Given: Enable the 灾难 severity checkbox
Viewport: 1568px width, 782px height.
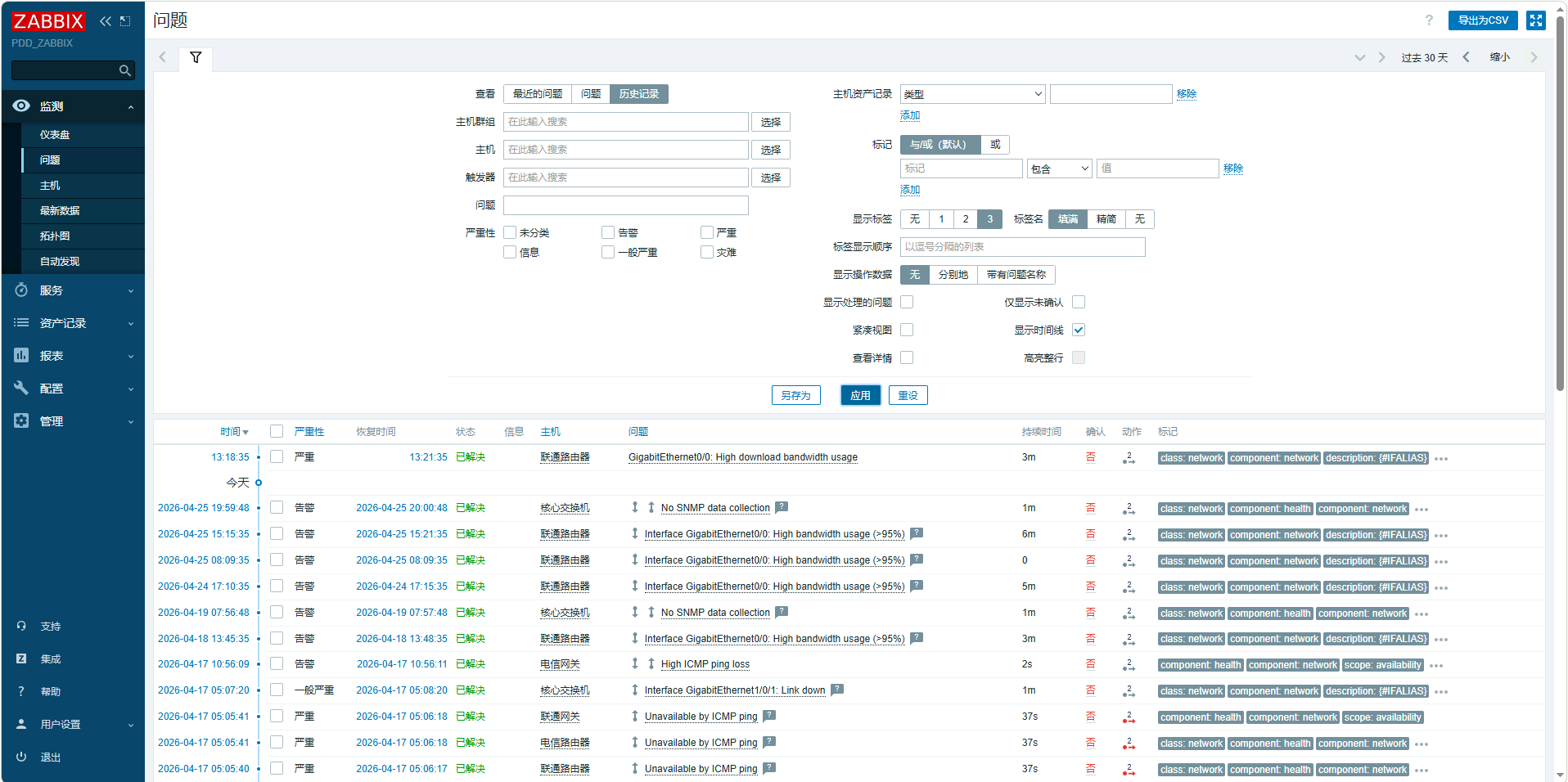Looking at the screenshot, I should click(x=707, y=253).
